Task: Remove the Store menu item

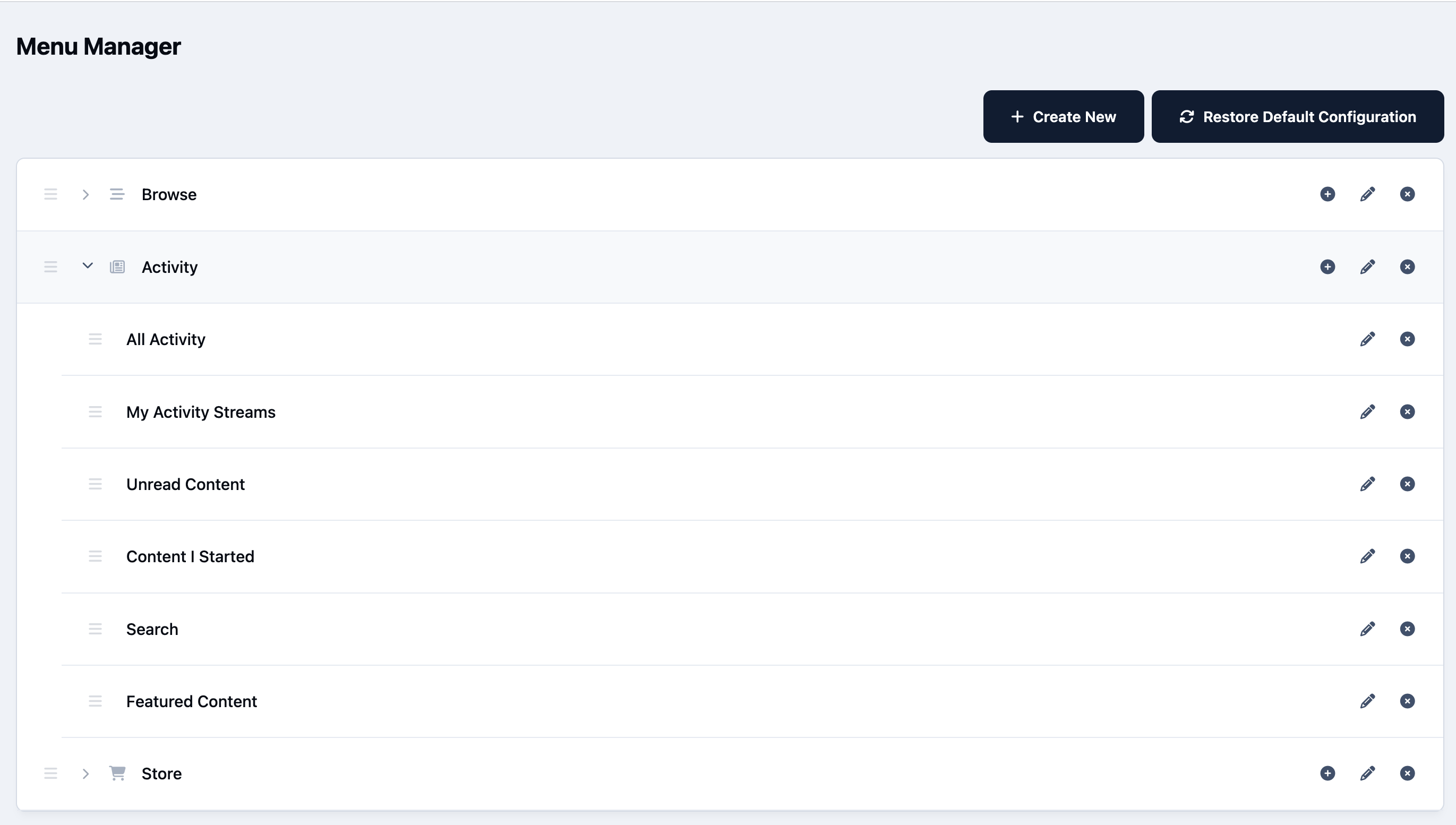Action: (x=1407, y=774)
